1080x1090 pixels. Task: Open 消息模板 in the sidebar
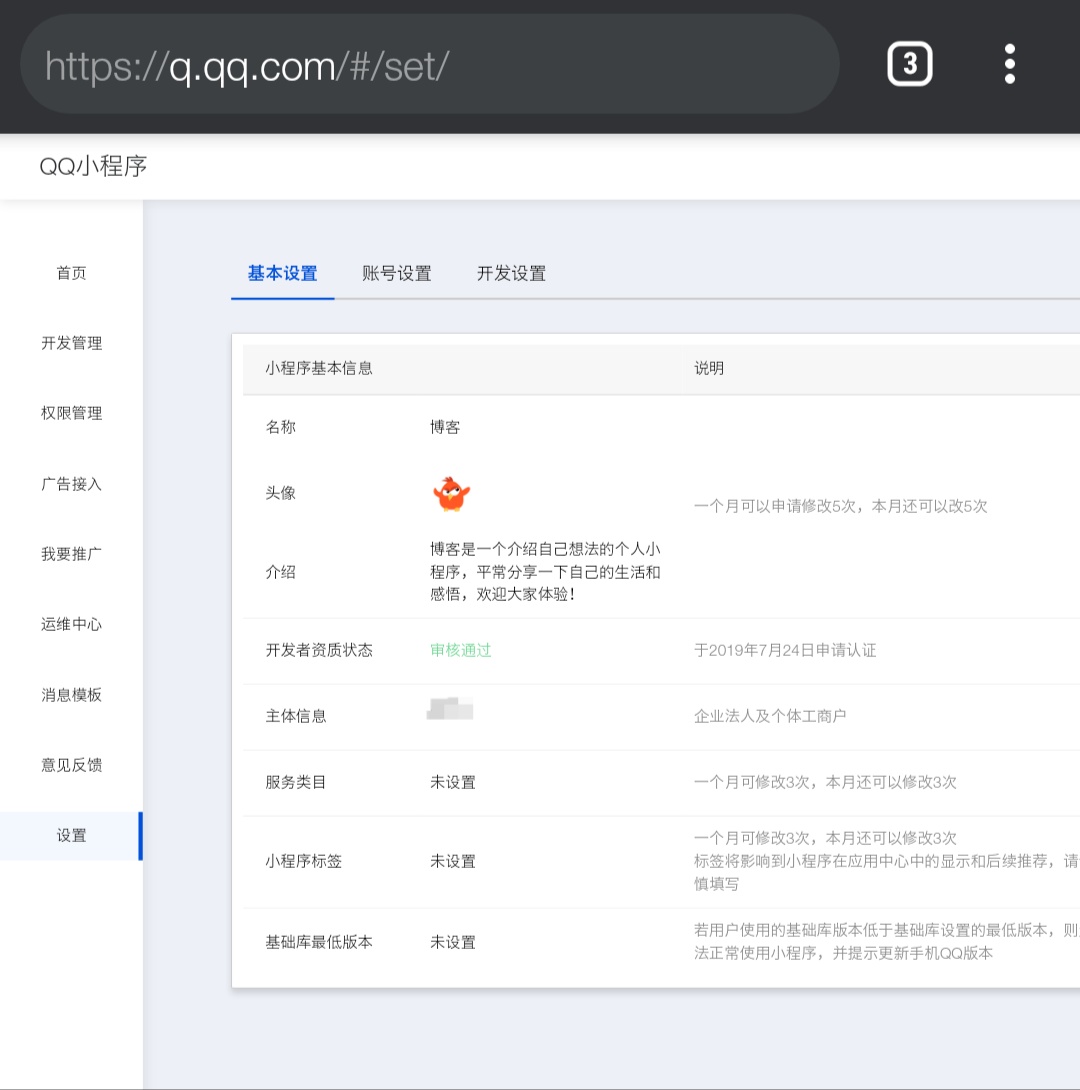tap(72, 694)
